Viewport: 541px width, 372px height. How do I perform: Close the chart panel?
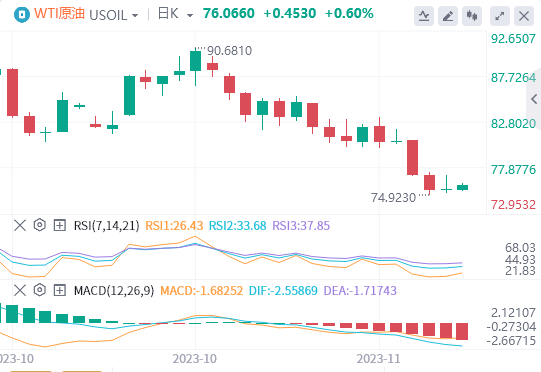[524, 16]
